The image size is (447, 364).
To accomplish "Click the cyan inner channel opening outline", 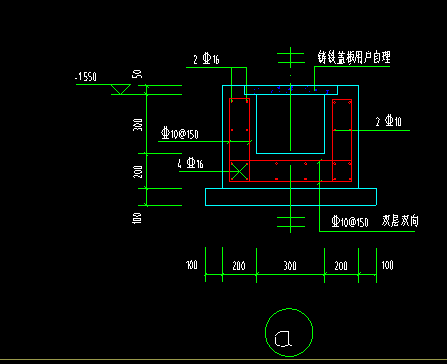I will 290,124.
